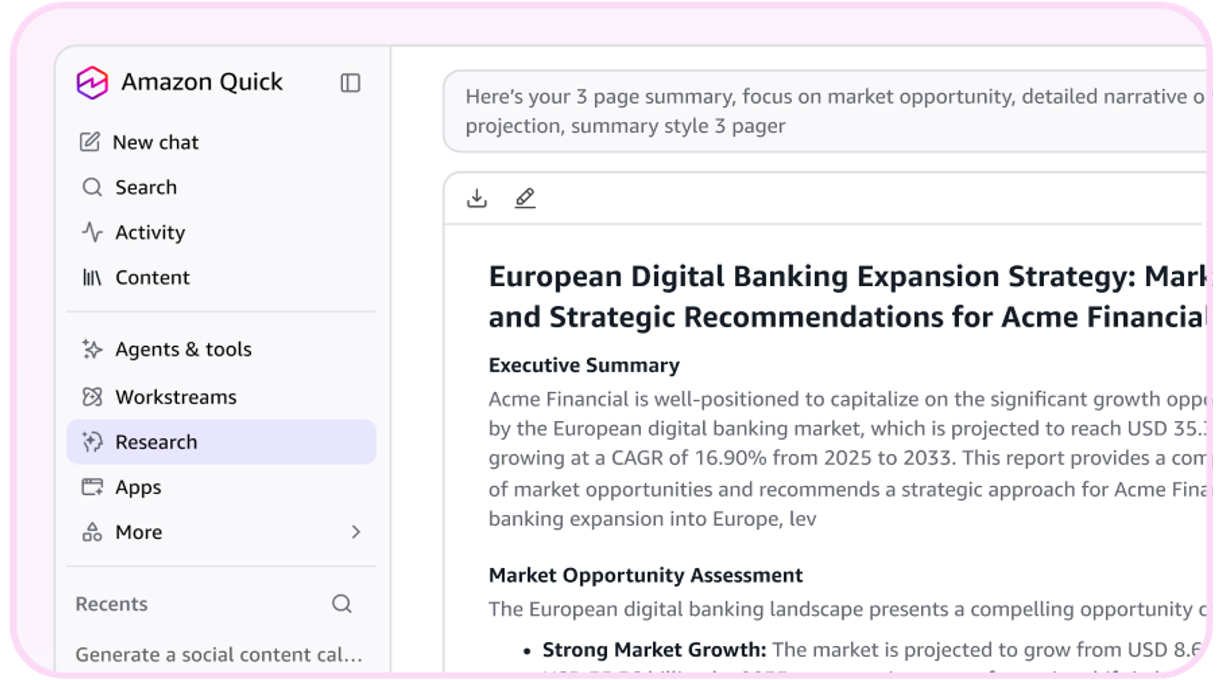This screenshot has height=680, width=1224.
Task: Click the Agents & tools sparkle icon
Action: tap(92, 349)
